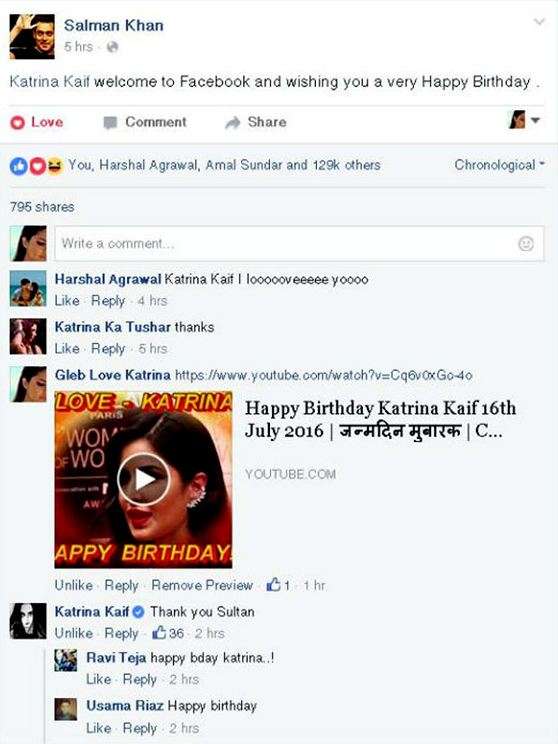Reply to Ravi Teja's comment
558x744 pixels.
point(140,679)
